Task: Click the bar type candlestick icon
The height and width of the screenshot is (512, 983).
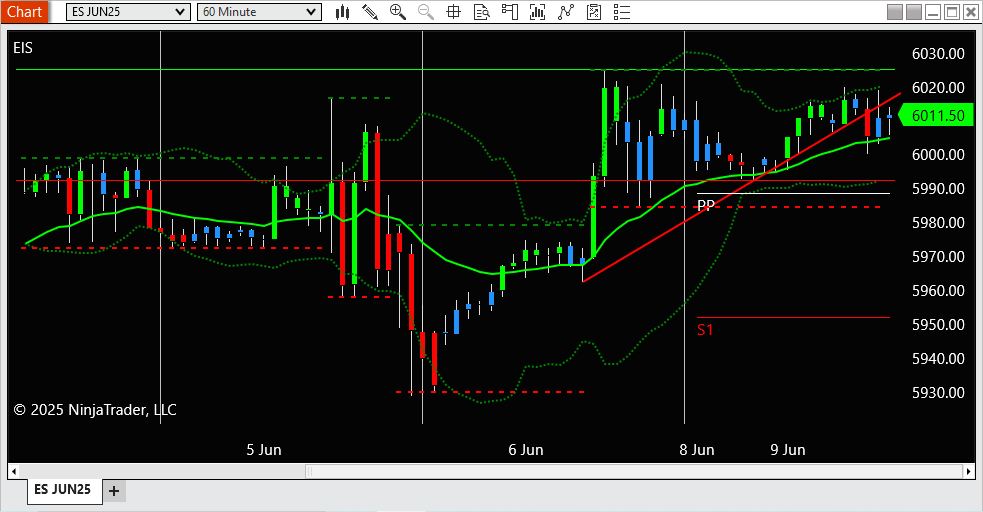Action: (342, 12)
